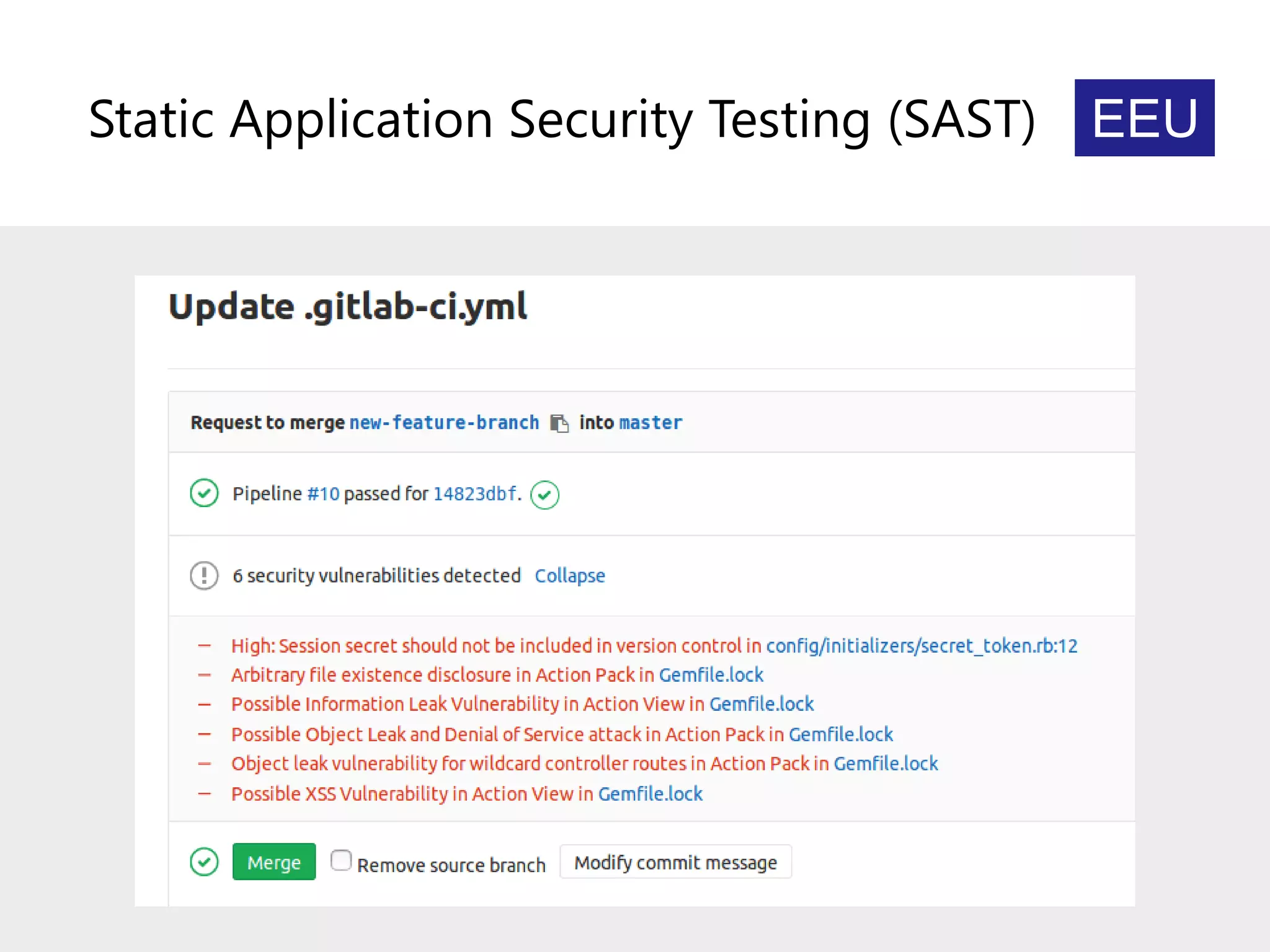Copy the new-feature-branch name icon
This screenshot has height=952, width=1270.
pyautogui.click(x=559, y=423)
